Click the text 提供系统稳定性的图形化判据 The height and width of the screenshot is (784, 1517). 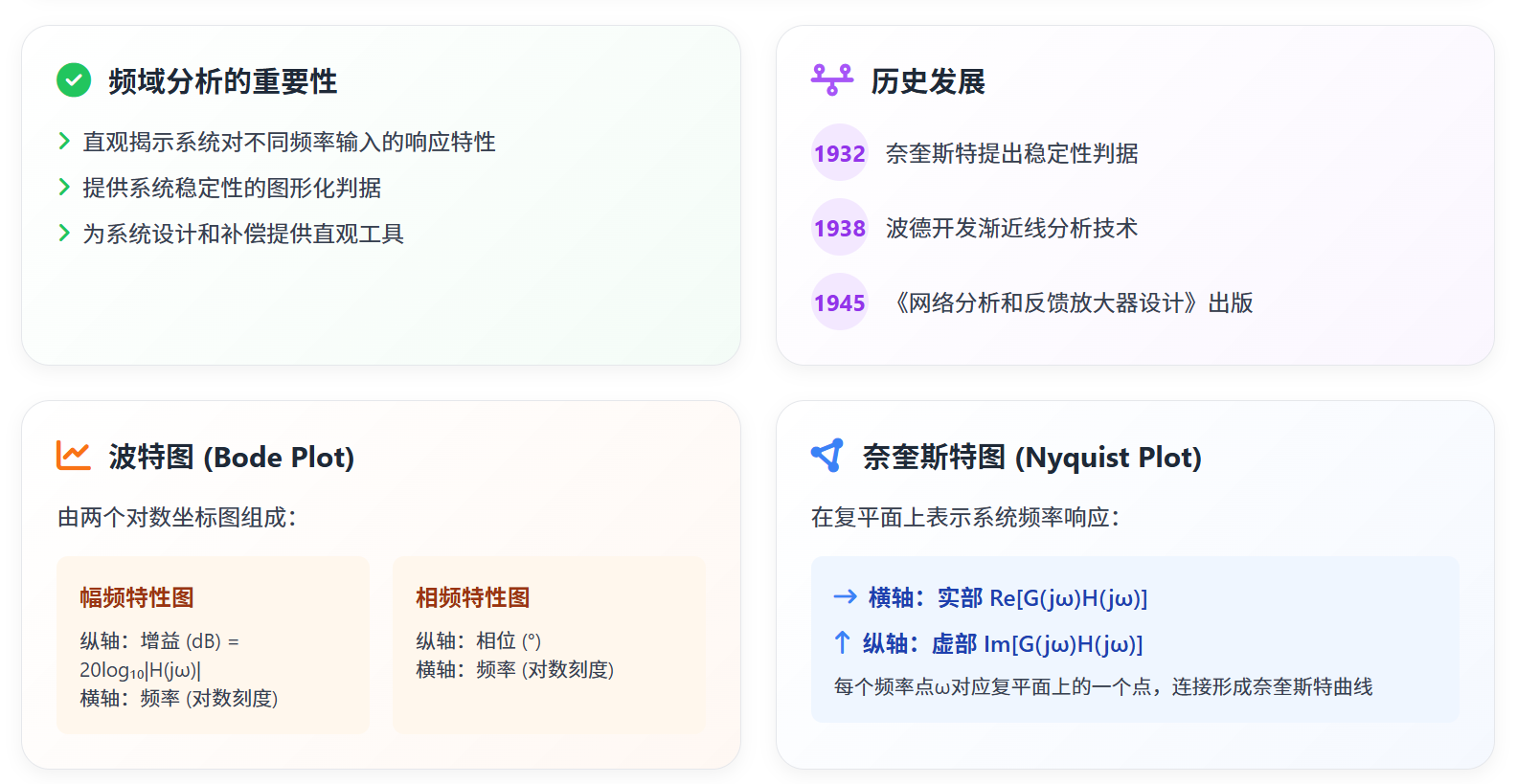point(232,188)
